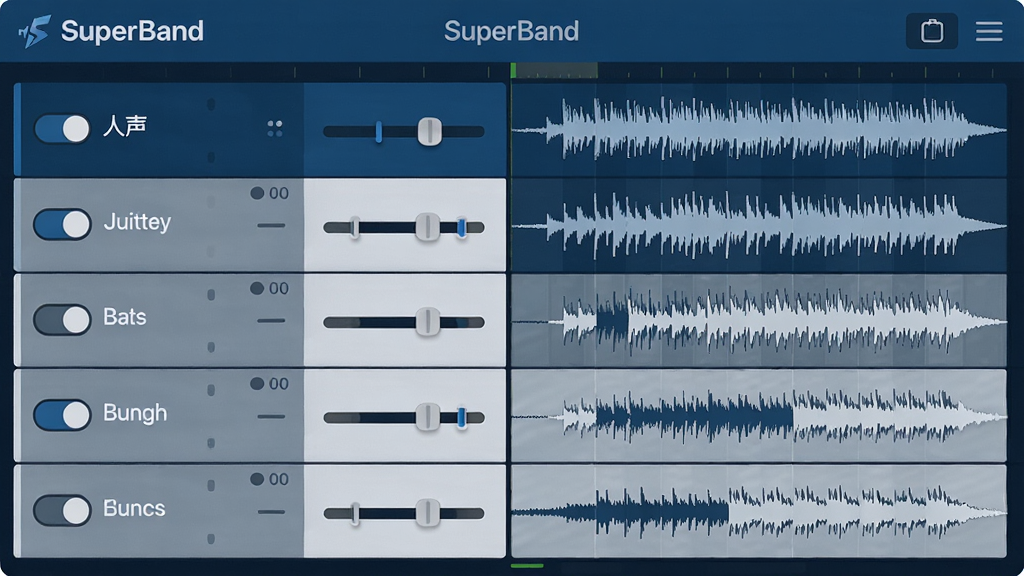Click the dash icon on Juittey track
This screenshot has width=1024, height=576.
271,225
